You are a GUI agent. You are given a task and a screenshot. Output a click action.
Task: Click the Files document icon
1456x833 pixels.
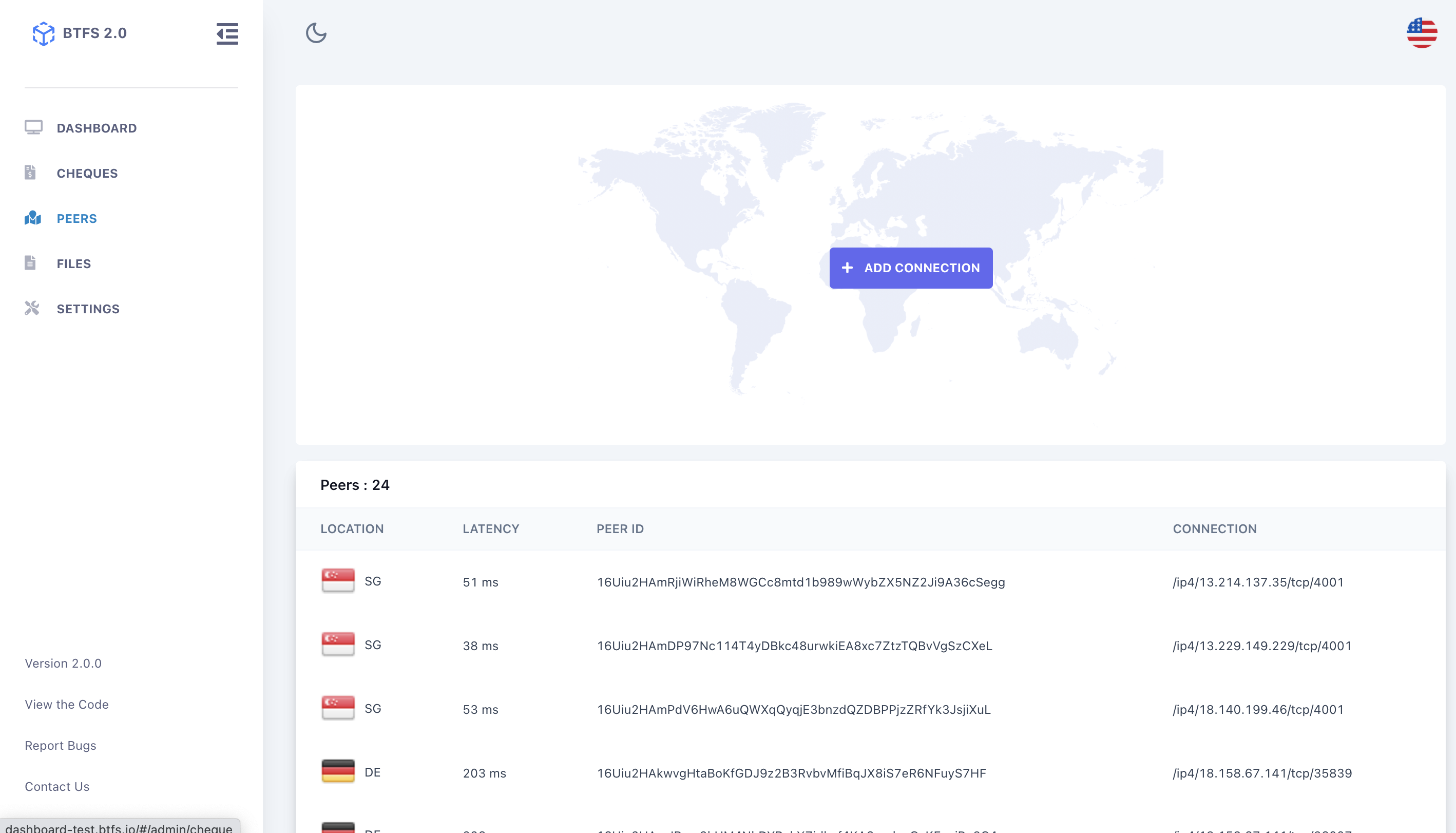coord(30,262)
